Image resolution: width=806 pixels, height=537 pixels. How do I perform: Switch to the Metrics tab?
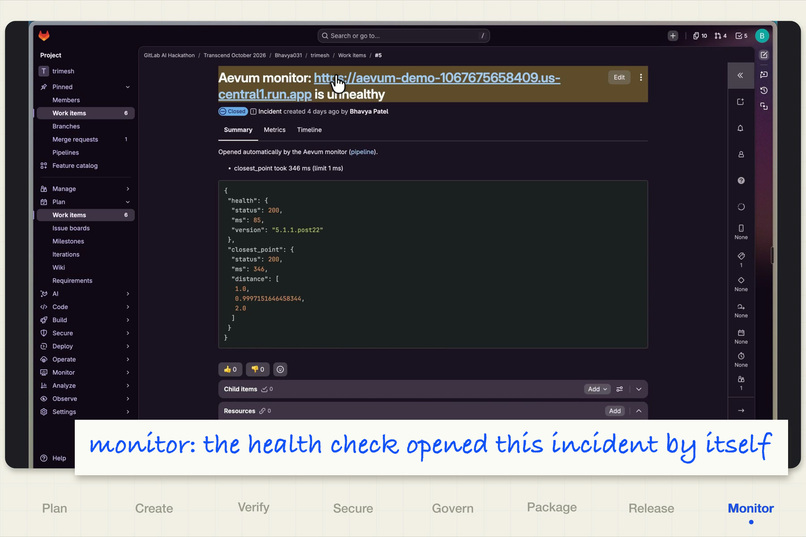point(274,130)
